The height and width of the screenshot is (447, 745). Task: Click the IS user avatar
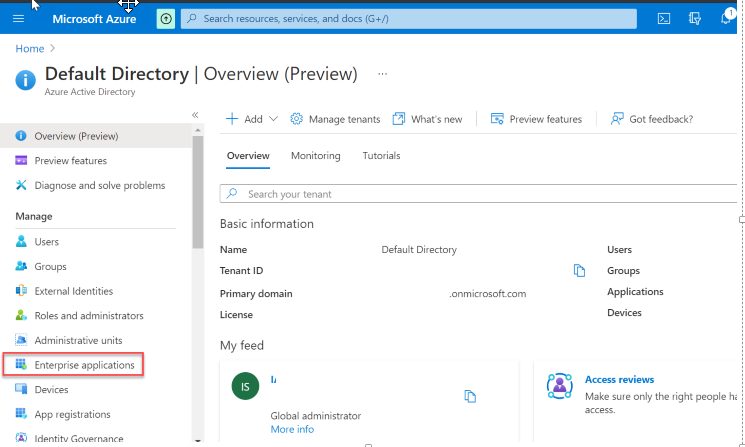(245, 386)
